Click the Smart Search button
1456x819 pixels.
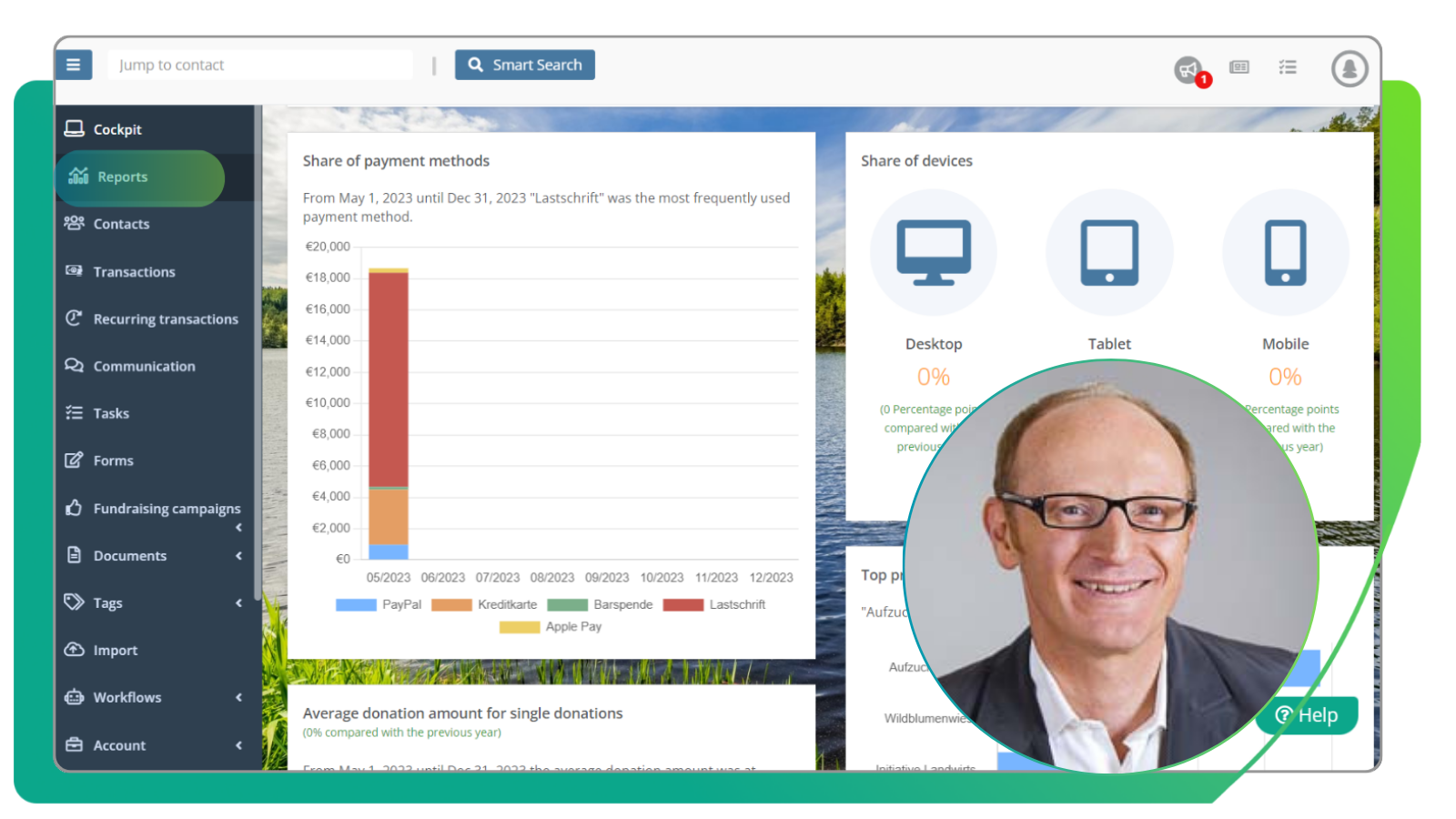(525, 64)
